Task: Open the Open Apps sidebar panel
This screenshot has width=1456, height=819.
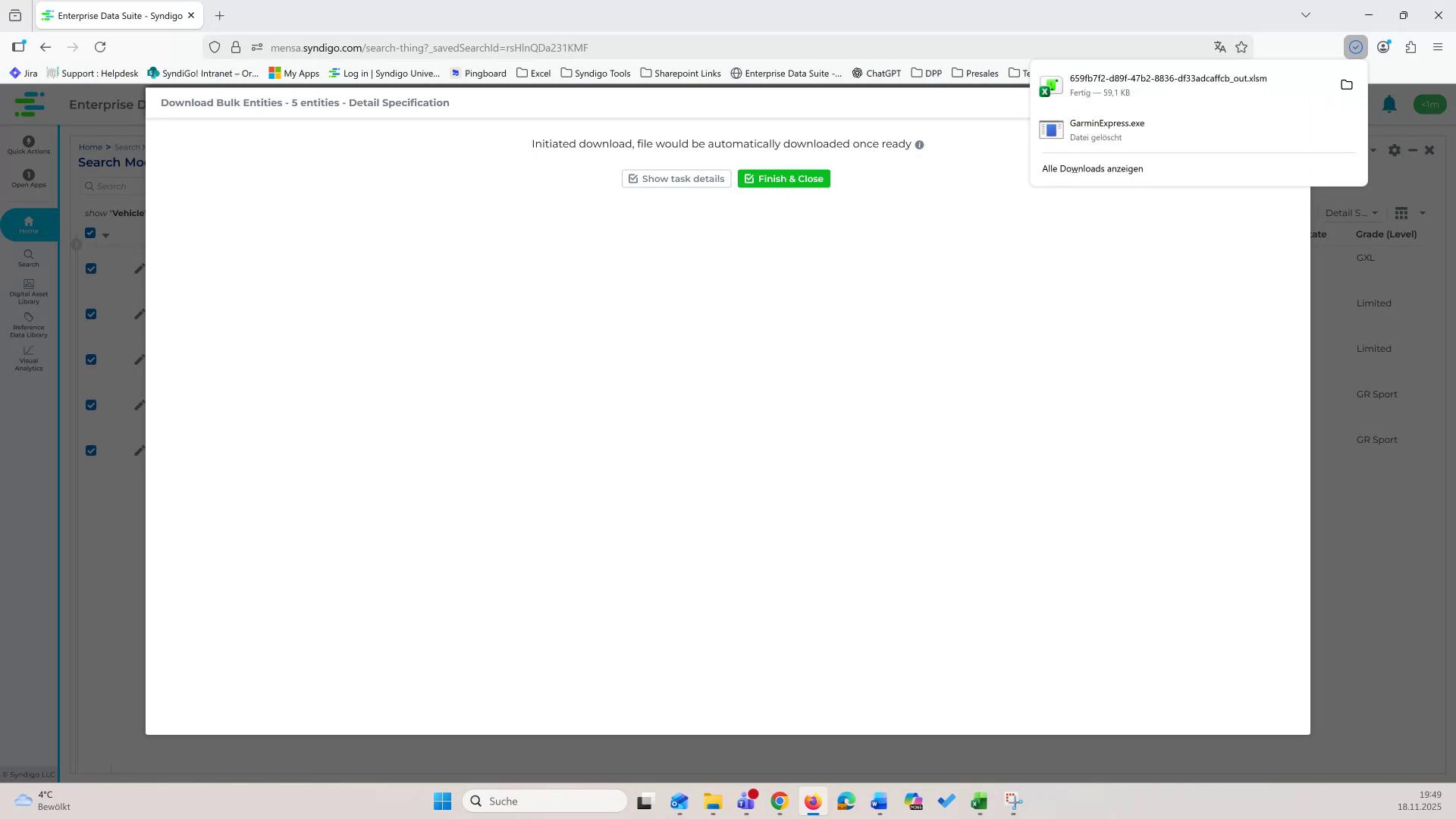Action: [28, 179]
